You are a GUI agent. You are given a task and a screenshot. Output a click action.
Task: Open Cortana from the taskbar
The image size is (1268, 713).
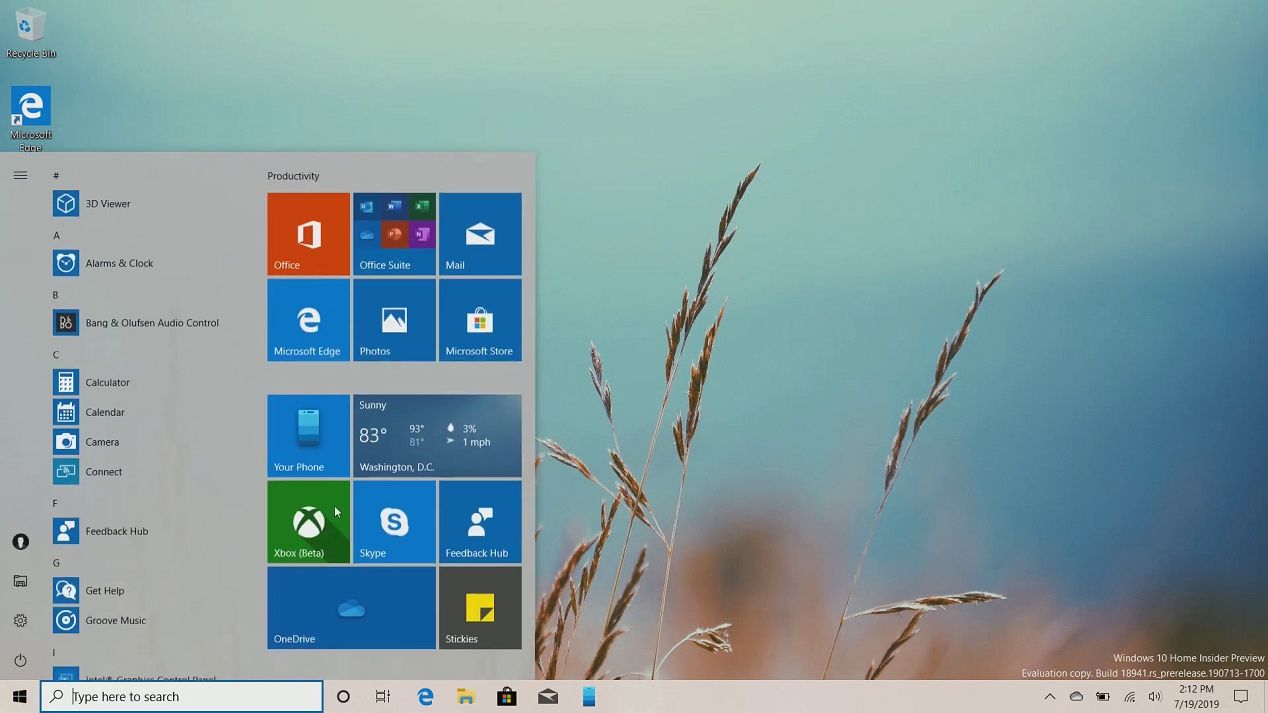click(x=343, y=697)
